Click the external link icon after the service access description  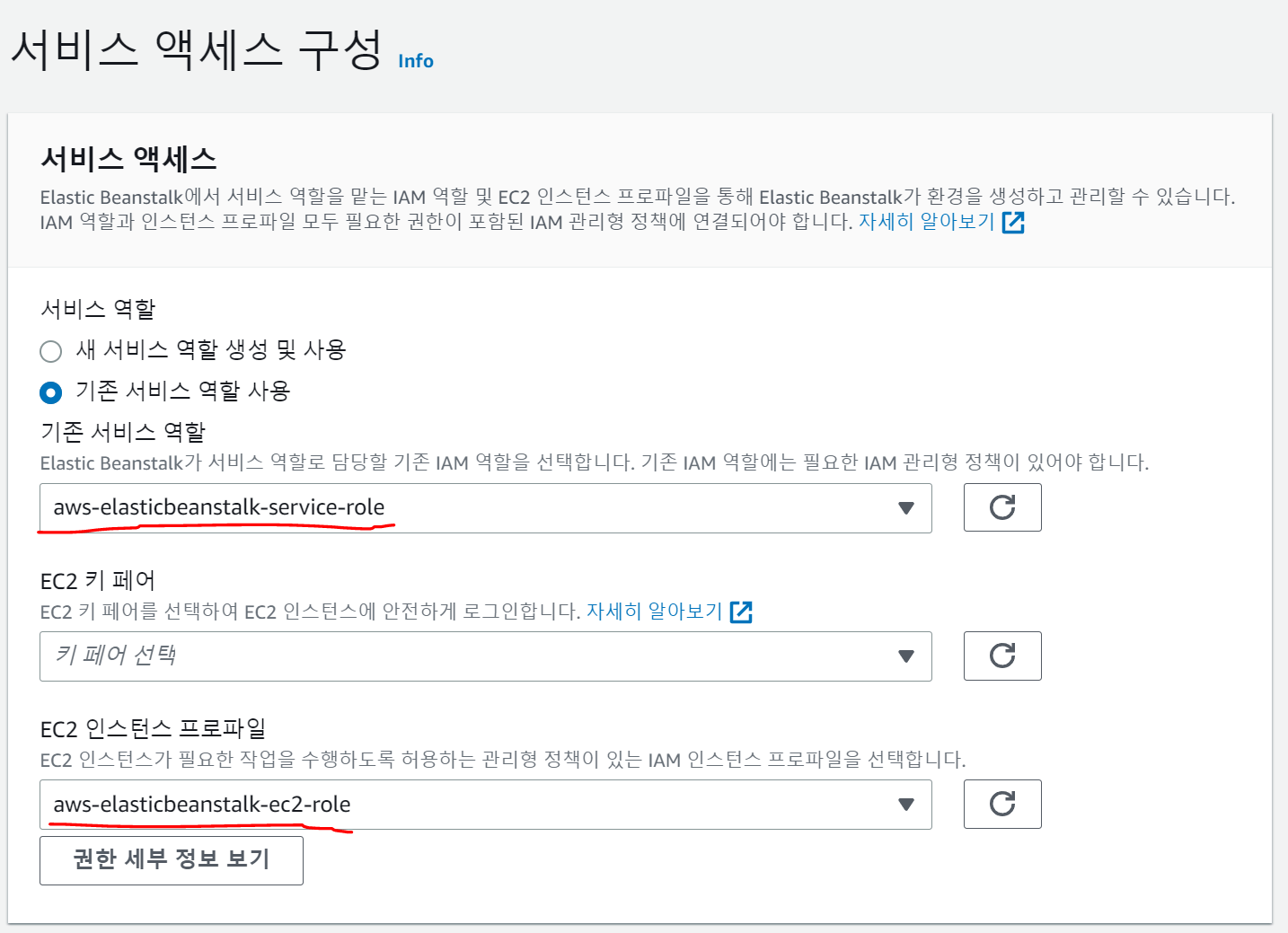1013,222
